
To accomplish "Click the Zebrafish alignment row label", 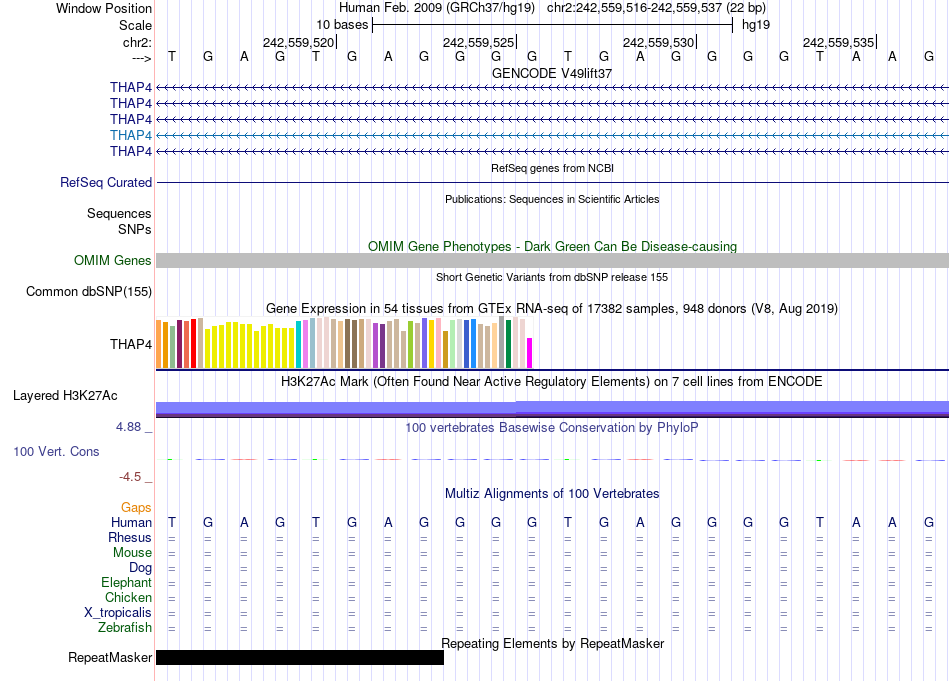I will tap(125, 628).
